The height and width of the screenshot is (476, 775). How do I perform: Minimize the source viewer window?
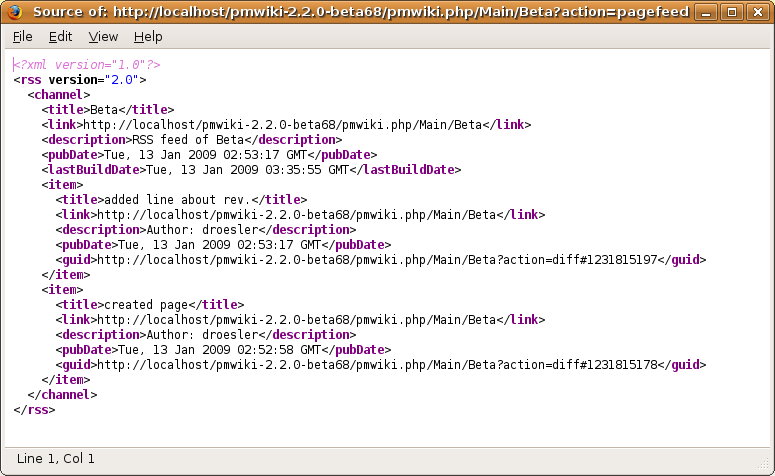(706, 12)
